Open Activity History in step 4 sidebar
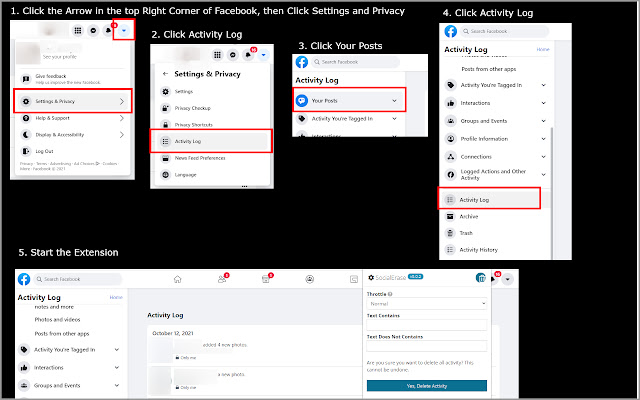The image size is (640, 400). point(478,250)
